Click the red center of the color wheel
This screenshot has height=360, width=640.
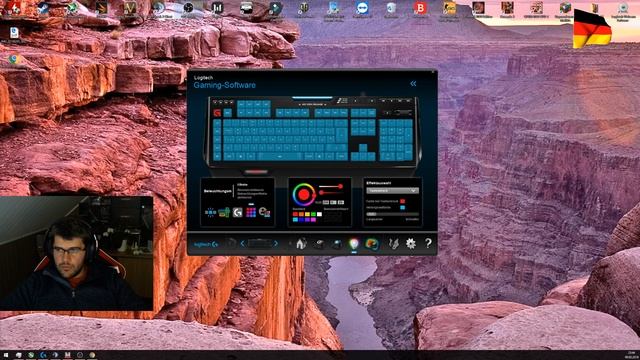[304, 195]
